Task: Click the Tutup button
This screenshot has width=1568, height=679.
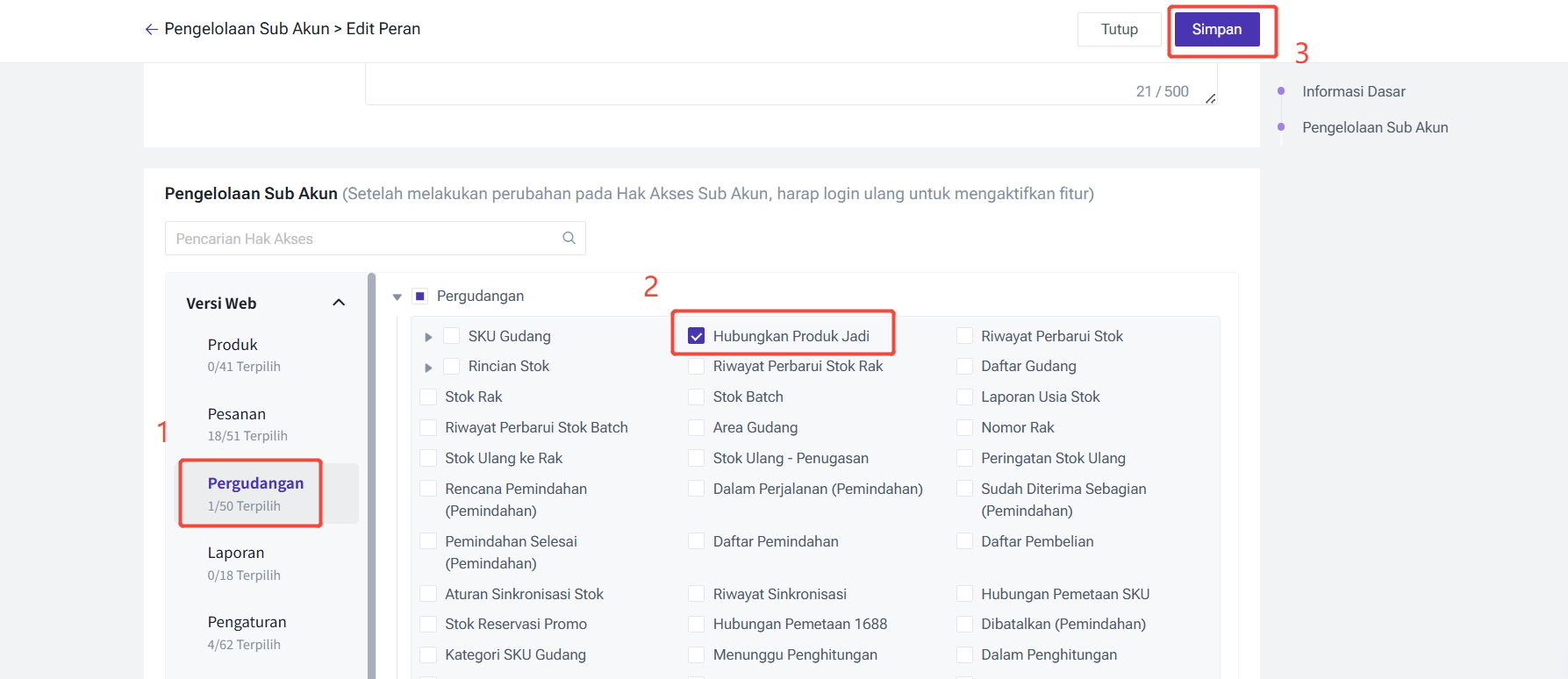Action: coord(1119,29)
